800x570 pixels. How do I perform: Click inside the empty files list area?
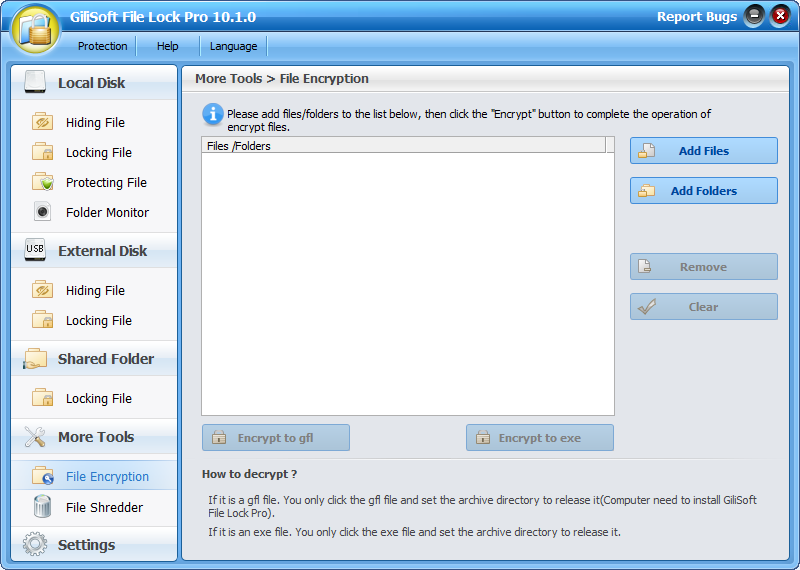coord(408,283)
